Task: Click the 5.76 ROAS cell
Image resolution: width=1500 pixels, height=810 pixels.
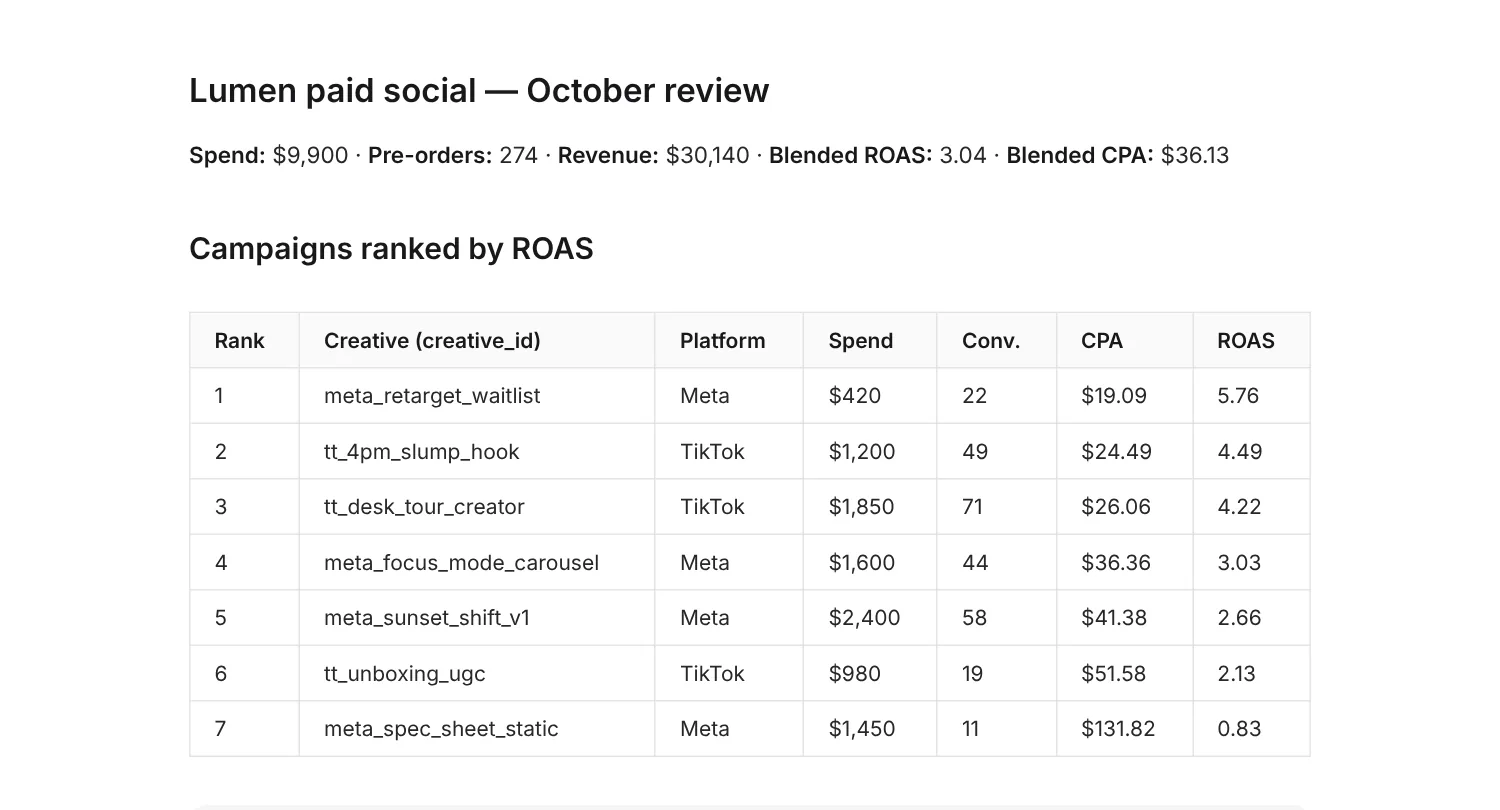Action: tap(1251, 396)
